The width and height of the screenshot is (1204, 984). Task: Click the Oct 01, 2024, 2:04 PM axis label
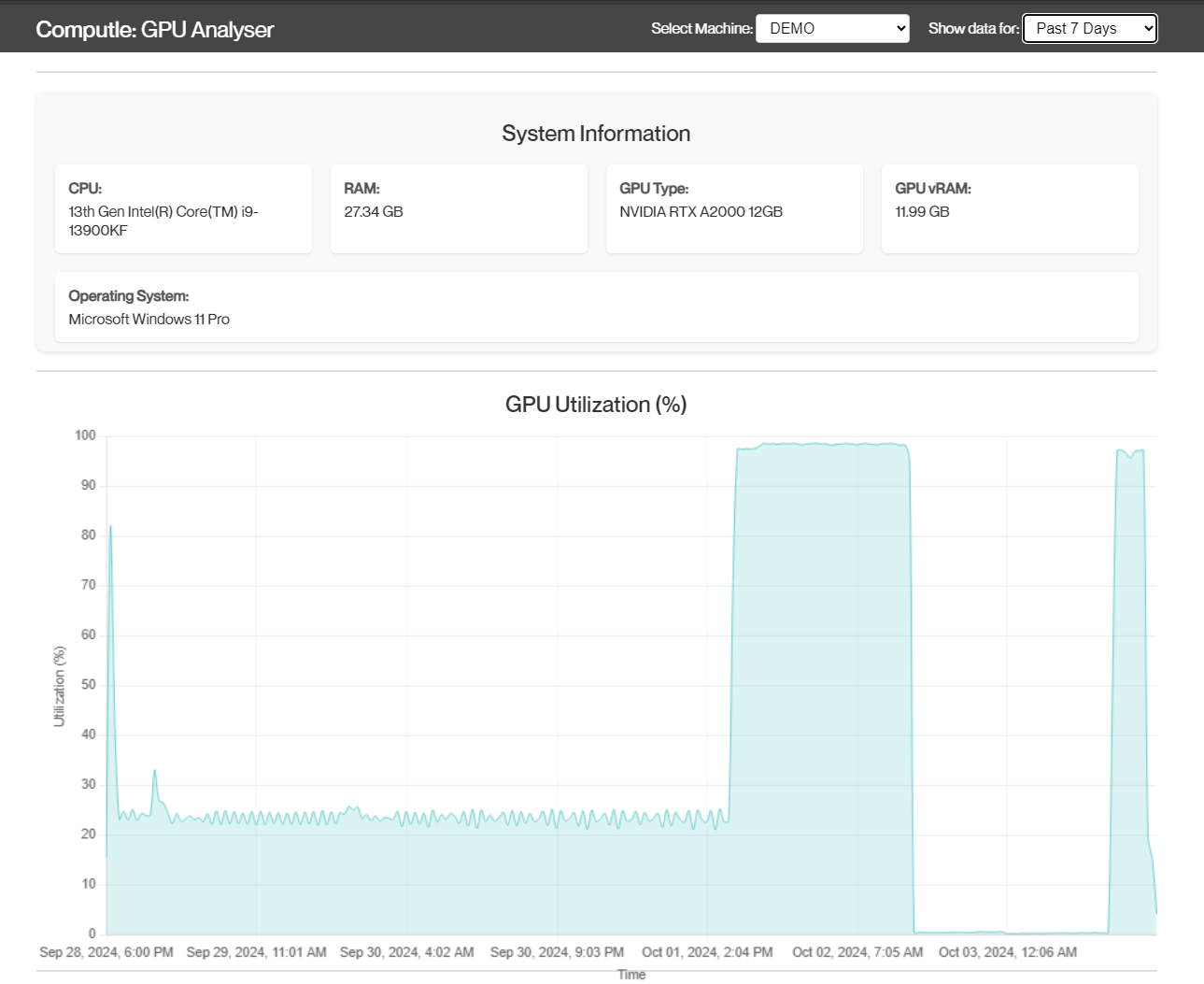click(707, 952)
